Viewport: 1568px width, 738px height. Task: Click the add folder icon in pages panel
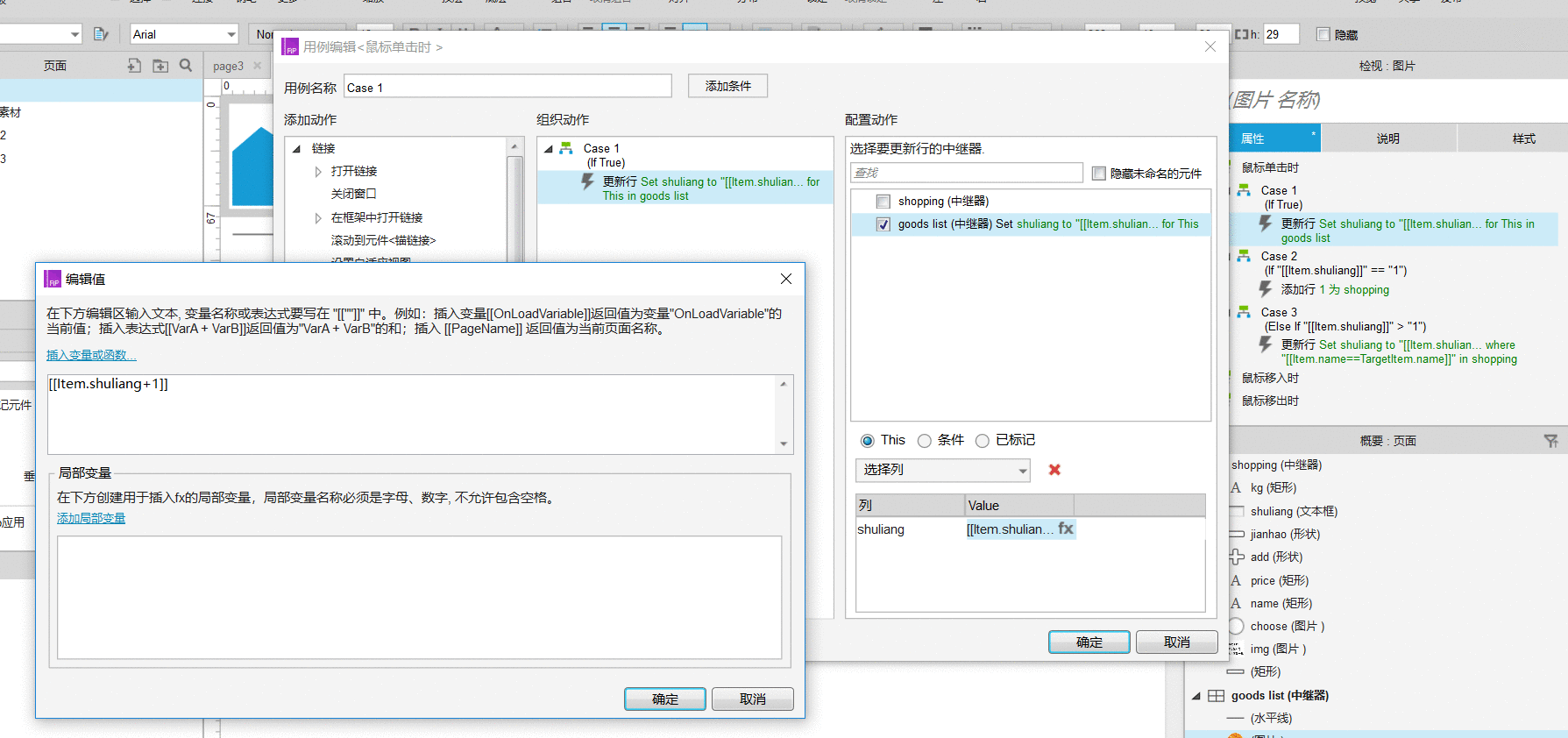pyautogui.click(x=160, y=66)
